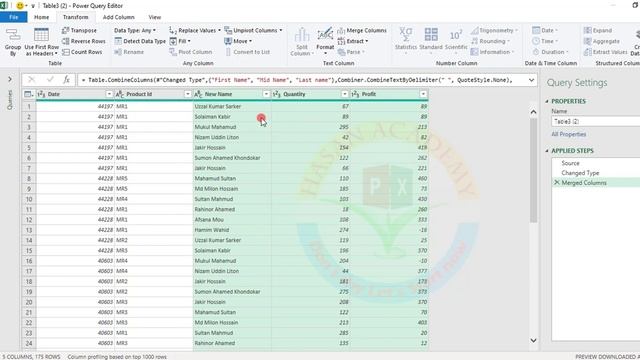Open the Profit column filter dropdown
Viewport: 640px width, 360px height.
(423, 94)
